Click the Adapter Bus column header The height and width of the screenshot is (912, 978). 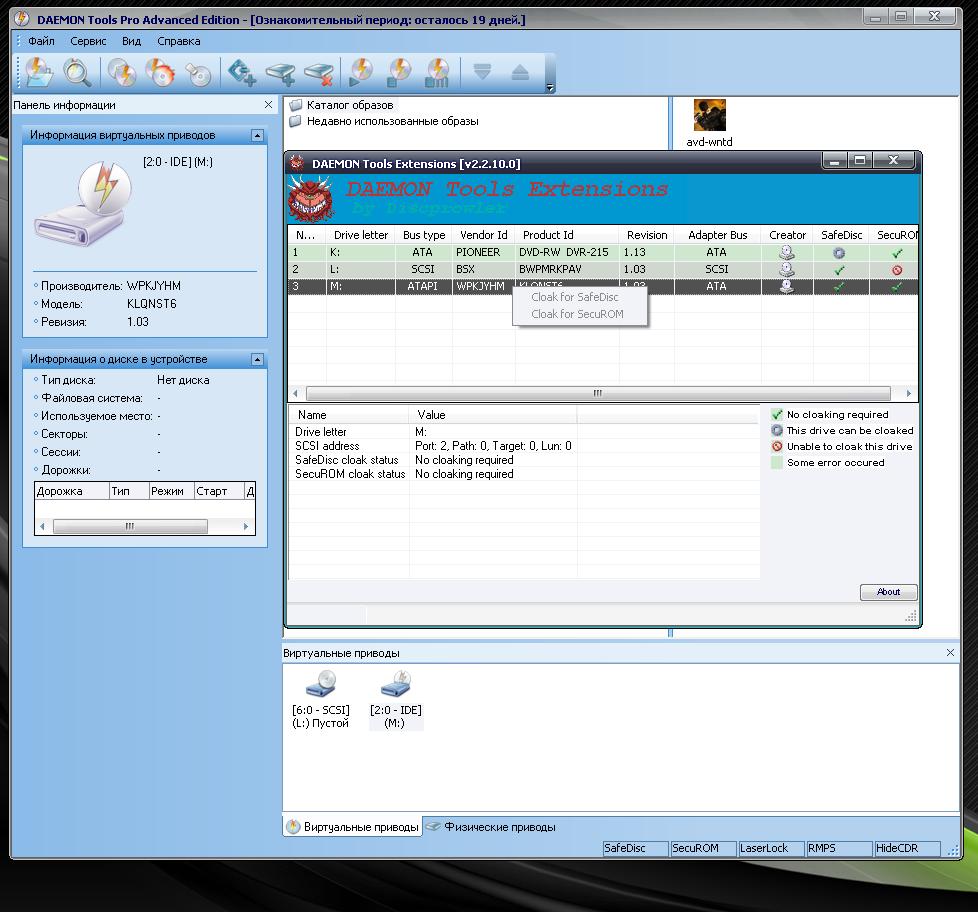tap(717, 235)
